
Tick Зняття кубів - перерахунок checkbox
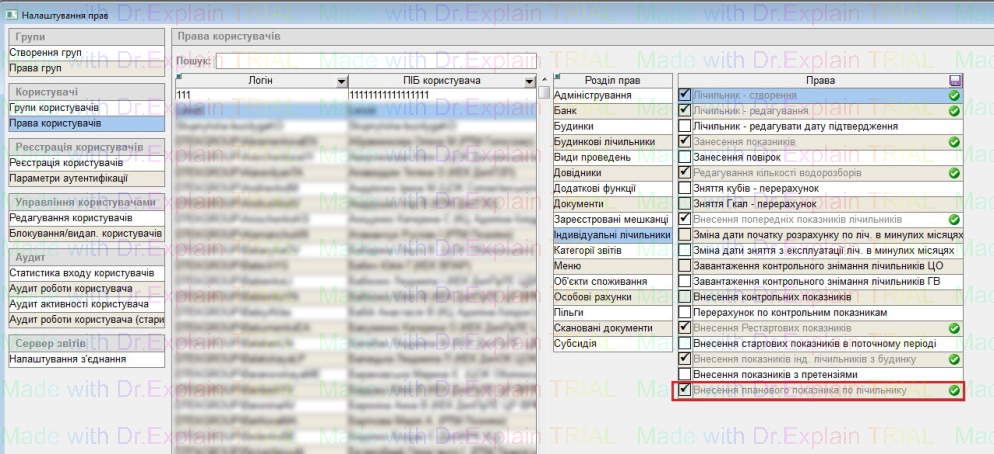[x=685, y=188]
